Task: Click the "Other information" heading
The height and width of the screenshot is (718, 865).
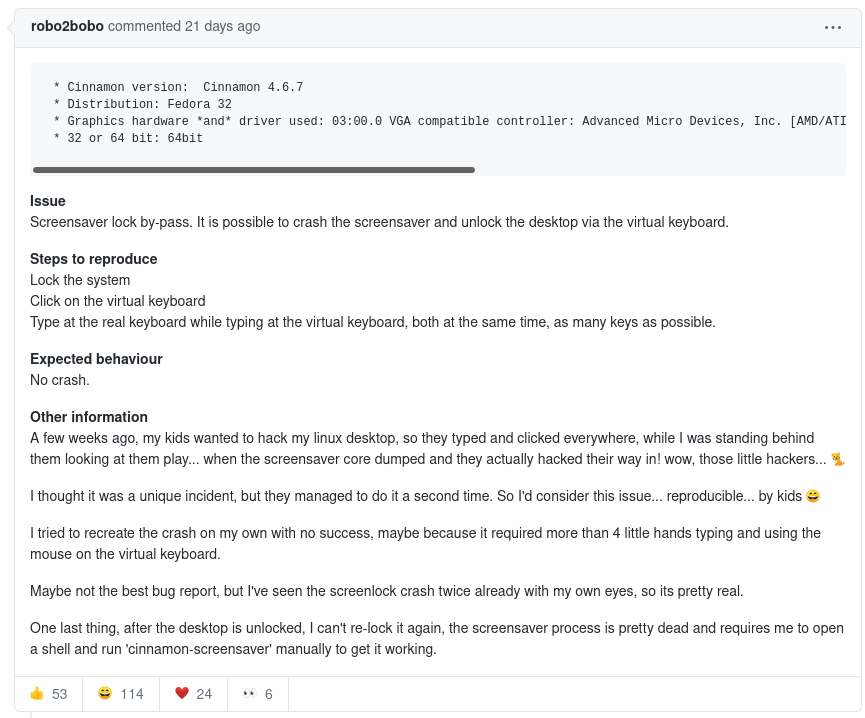Action: point(89,417)
